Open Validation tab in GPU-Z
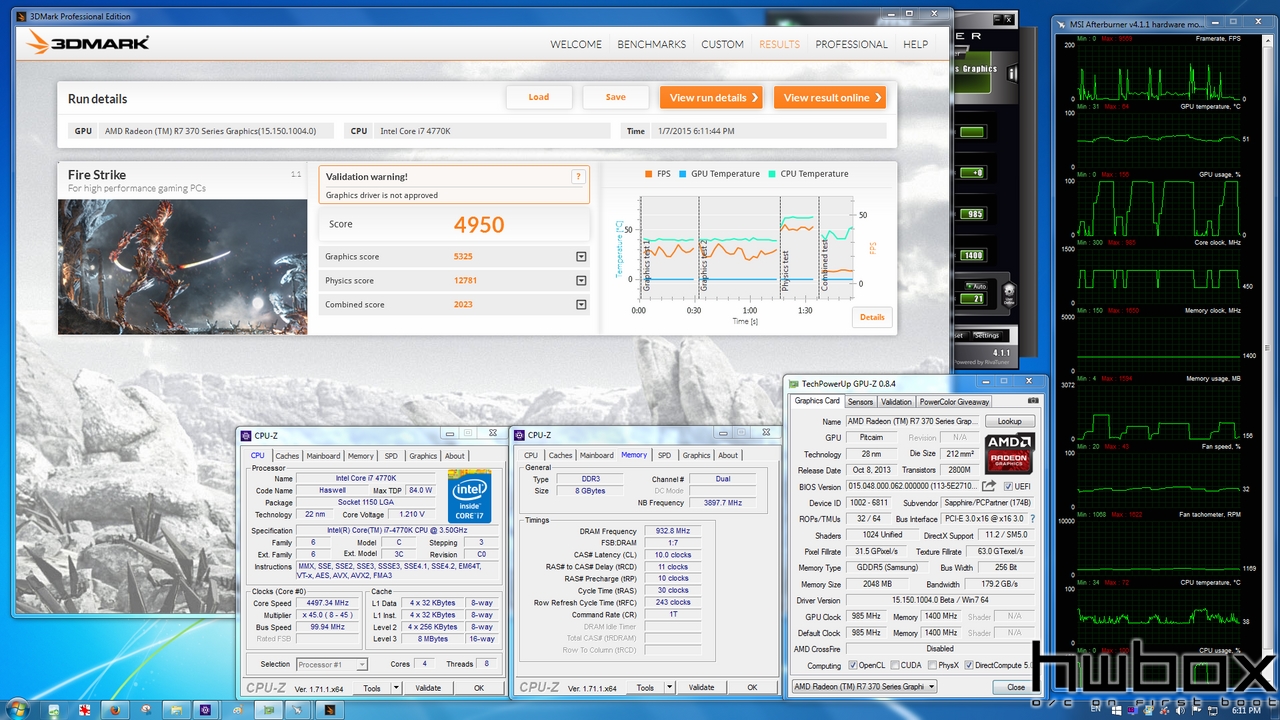Image resolution: width=1280 pixels, height=720 pixels. (896, 402)
